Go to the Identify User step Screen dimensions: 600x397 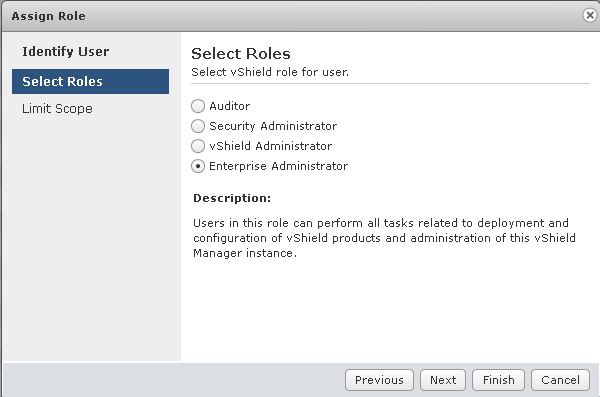[65, 52]
